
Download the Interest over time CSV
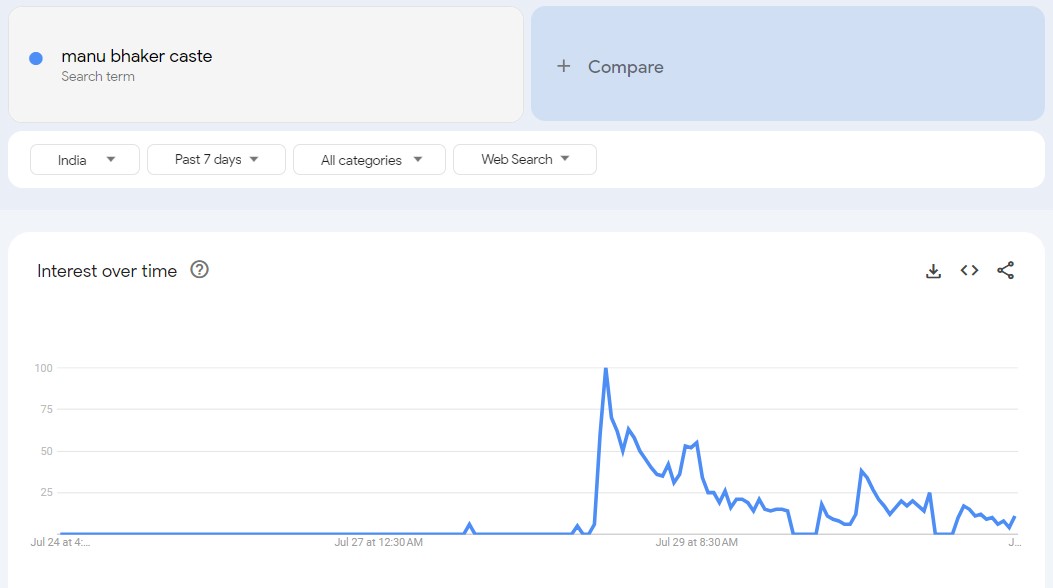coord(933,271)
